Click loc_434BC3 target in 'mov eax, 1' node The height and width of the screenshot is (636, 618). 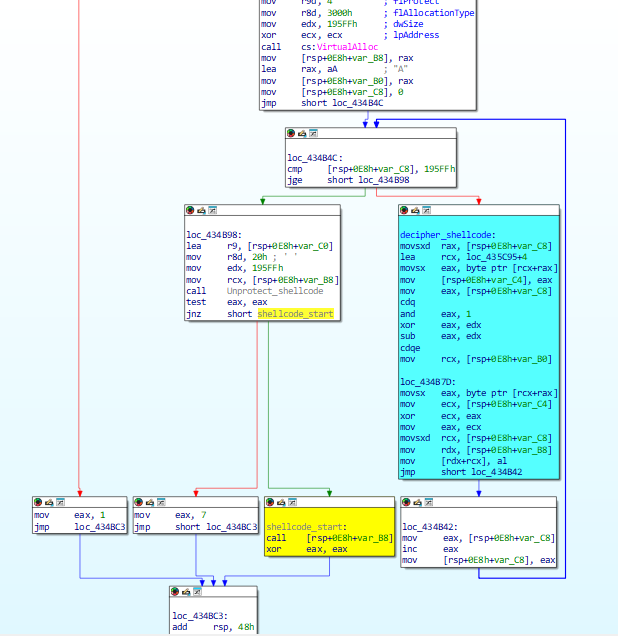coord(100,526)
